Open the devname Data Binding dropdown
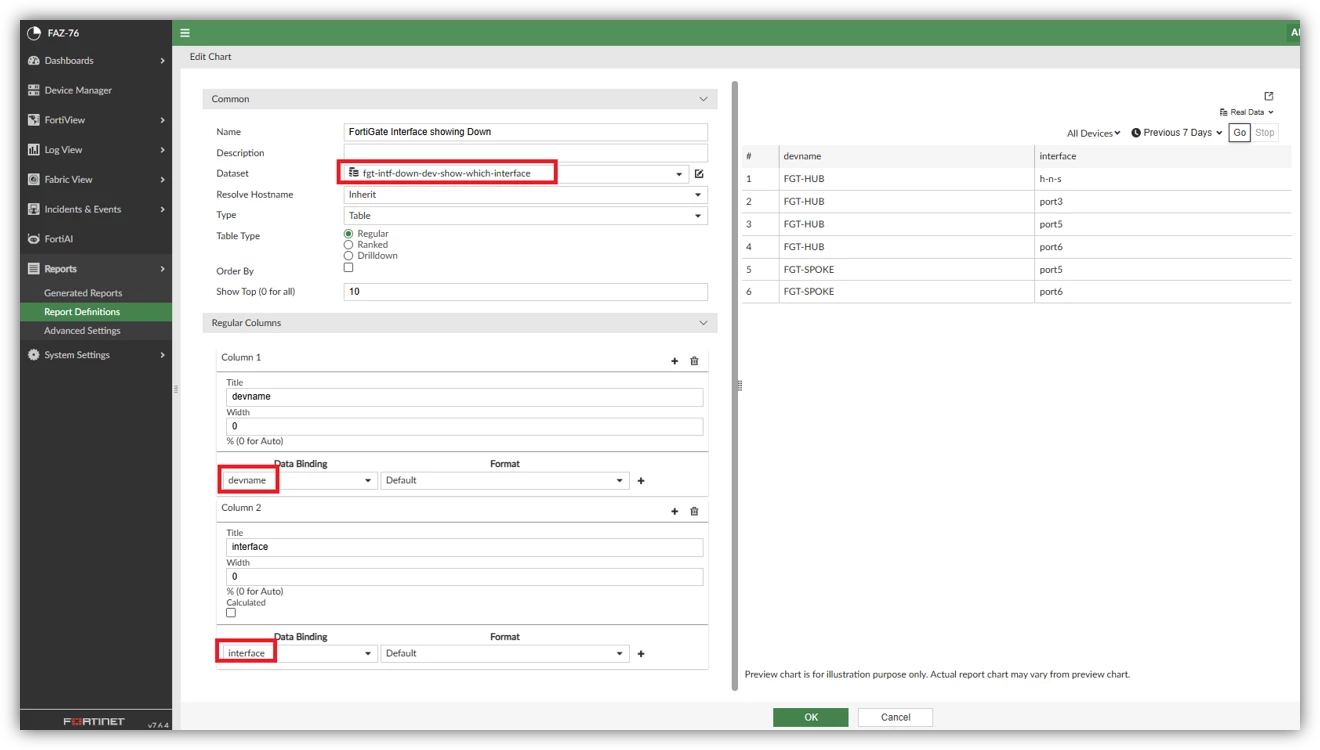This screenshot has width=1320, height=750. [x=299, y=481]
